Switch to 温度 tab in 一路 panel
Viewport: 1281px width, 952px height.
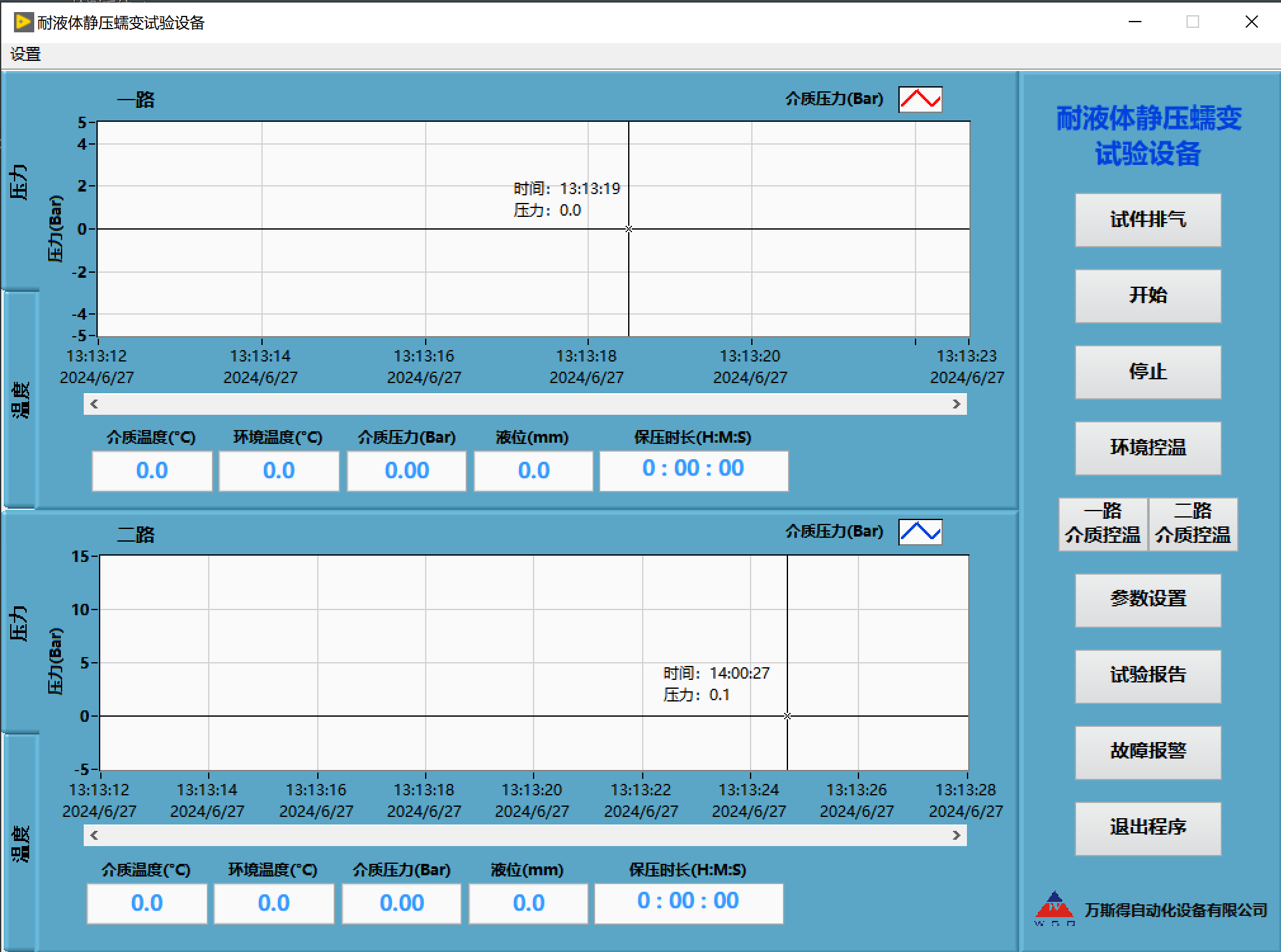pyautogui.click(x=20, y=400)
